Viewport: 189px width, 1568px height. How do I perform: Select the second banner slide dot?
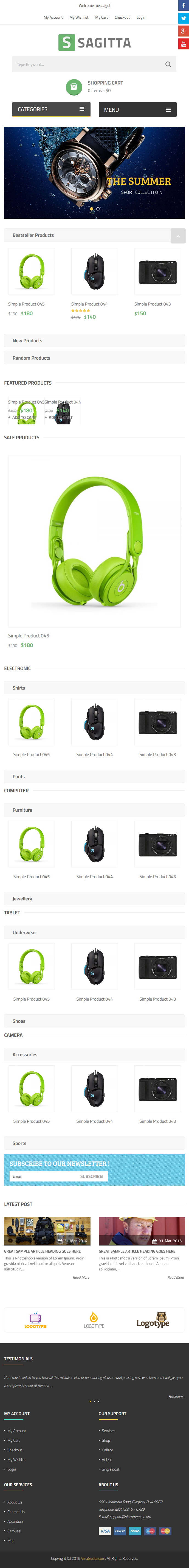[98, 209]
